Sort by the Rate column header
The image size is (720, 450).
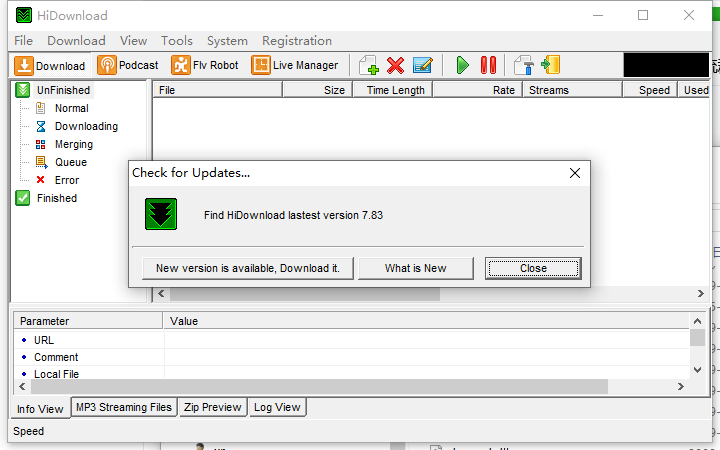coord(477,90)
